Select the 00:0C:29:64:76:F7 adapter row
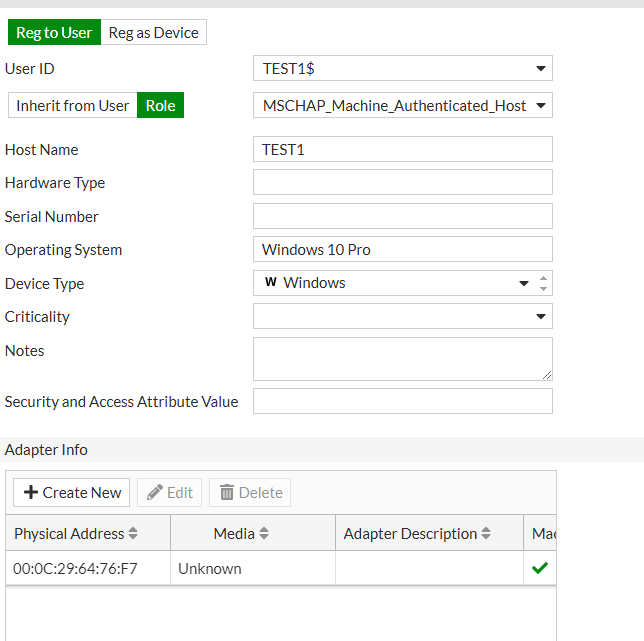The width and height of the screenshot is (644, 641). point(76,568)
